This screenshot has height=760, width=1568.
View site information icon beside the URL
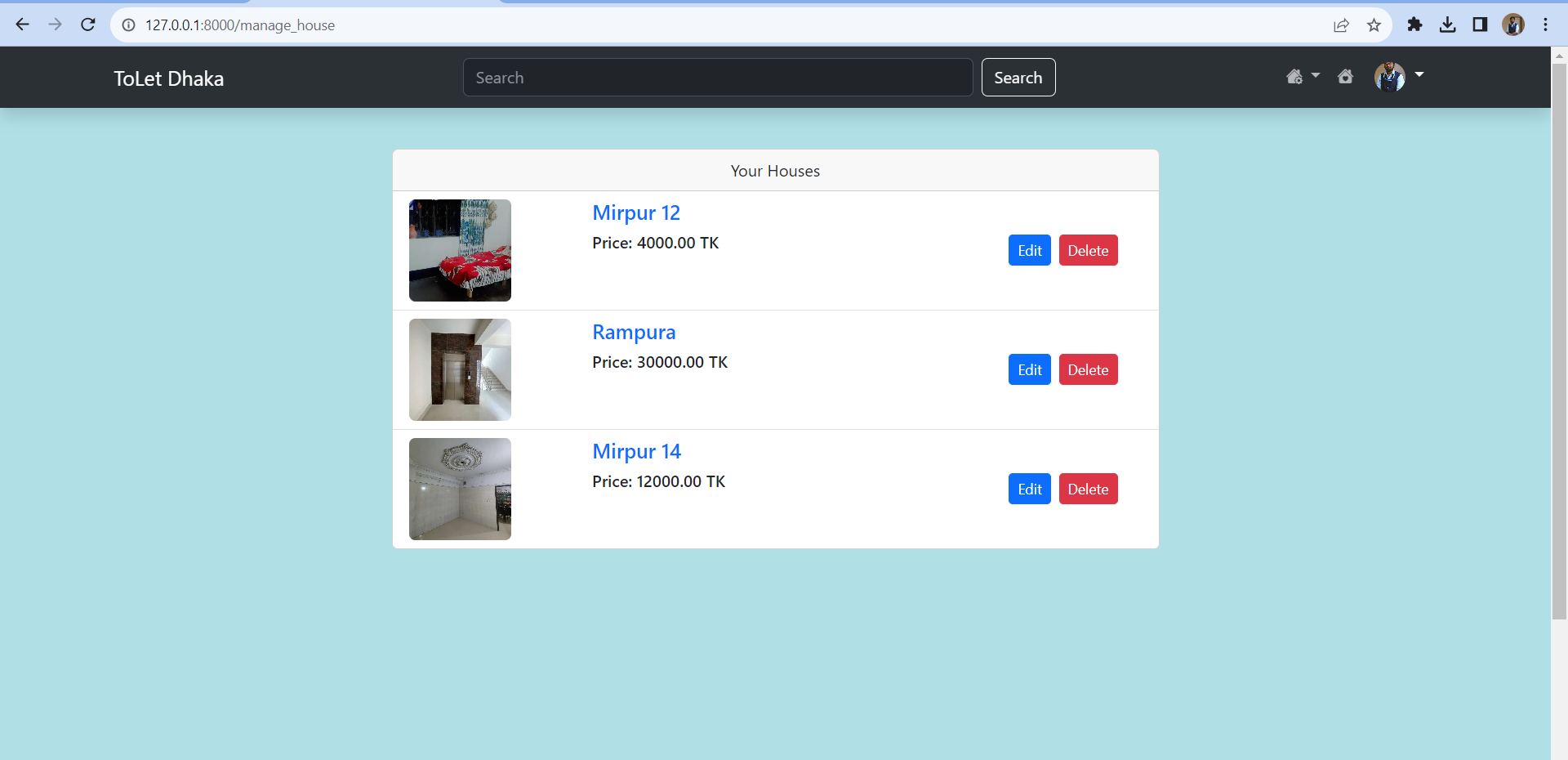pyautogui.click(x=128, y=25)
